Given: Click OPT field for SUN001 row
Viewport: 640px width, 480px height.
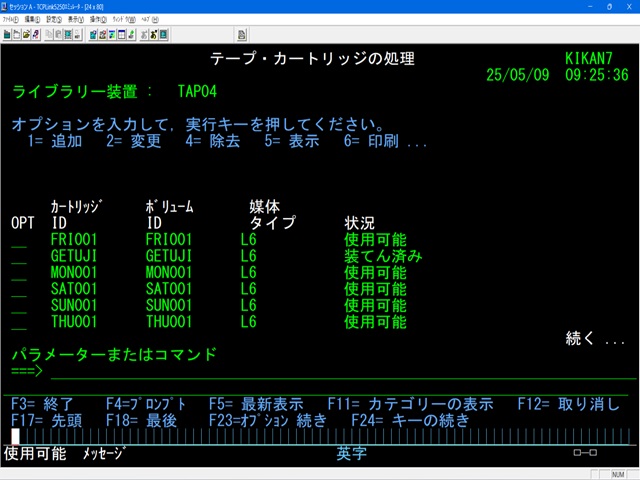Looking at the screenshot, I should [x=19, y=305].
